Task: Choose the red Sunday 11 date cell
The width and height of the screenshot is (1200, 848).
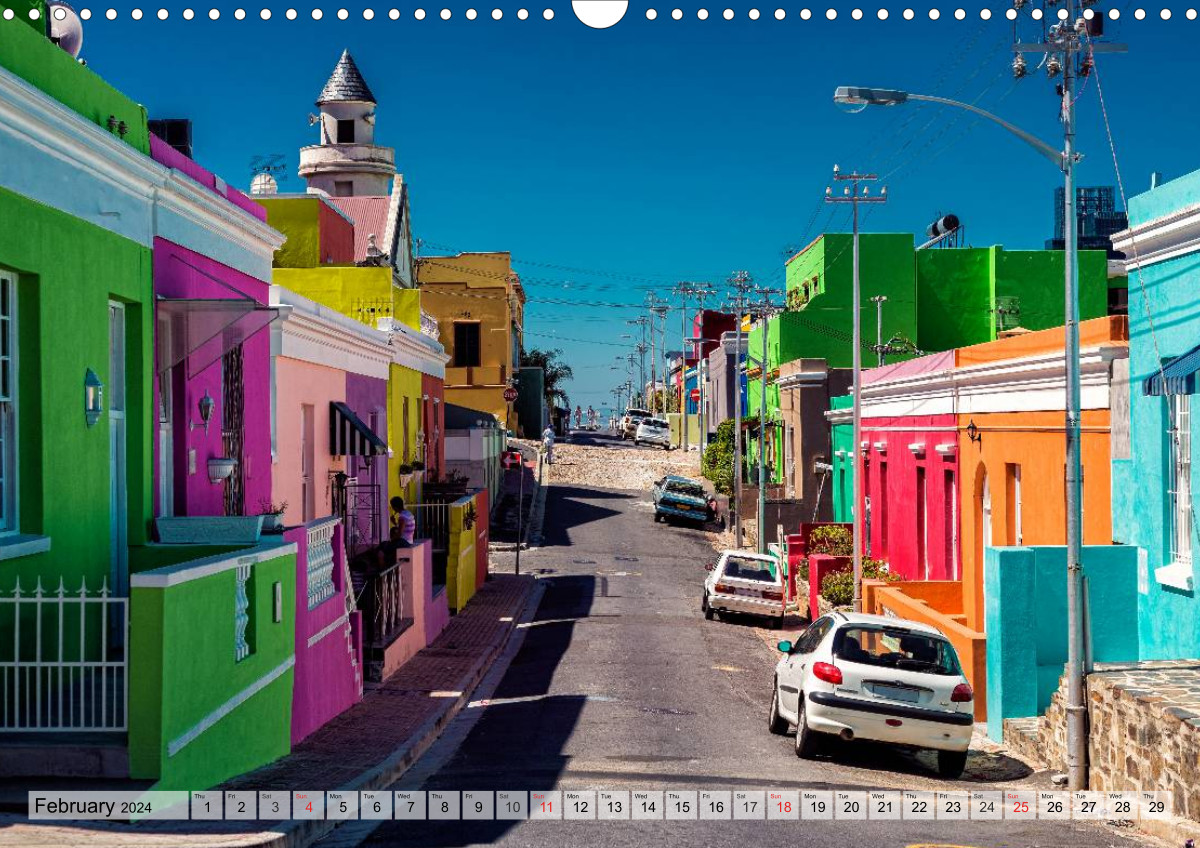Action: click(x=546, y=806)
